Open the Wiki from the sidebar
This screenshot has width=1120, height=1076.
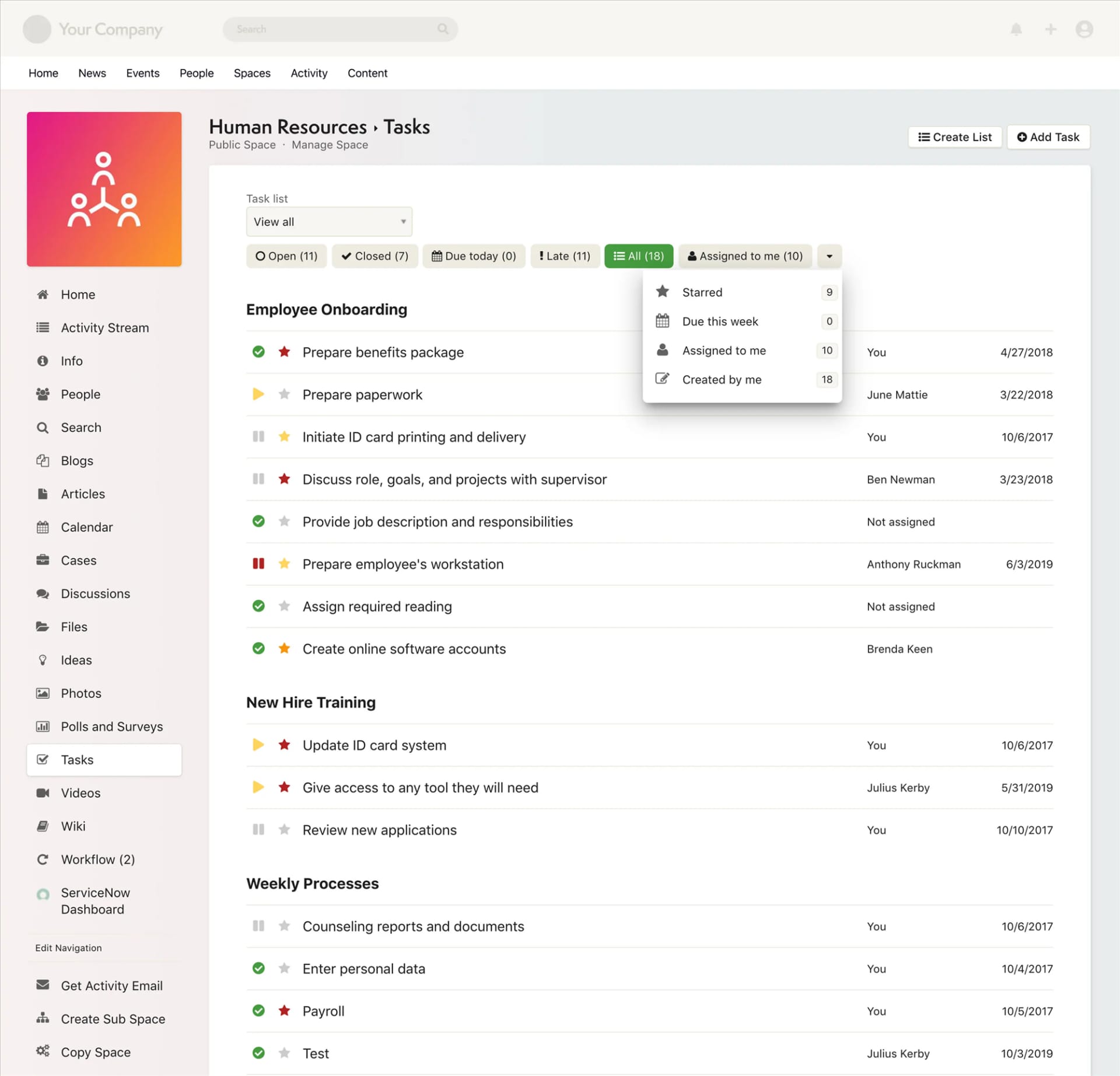pyautogui.click(x=73, y=826)
